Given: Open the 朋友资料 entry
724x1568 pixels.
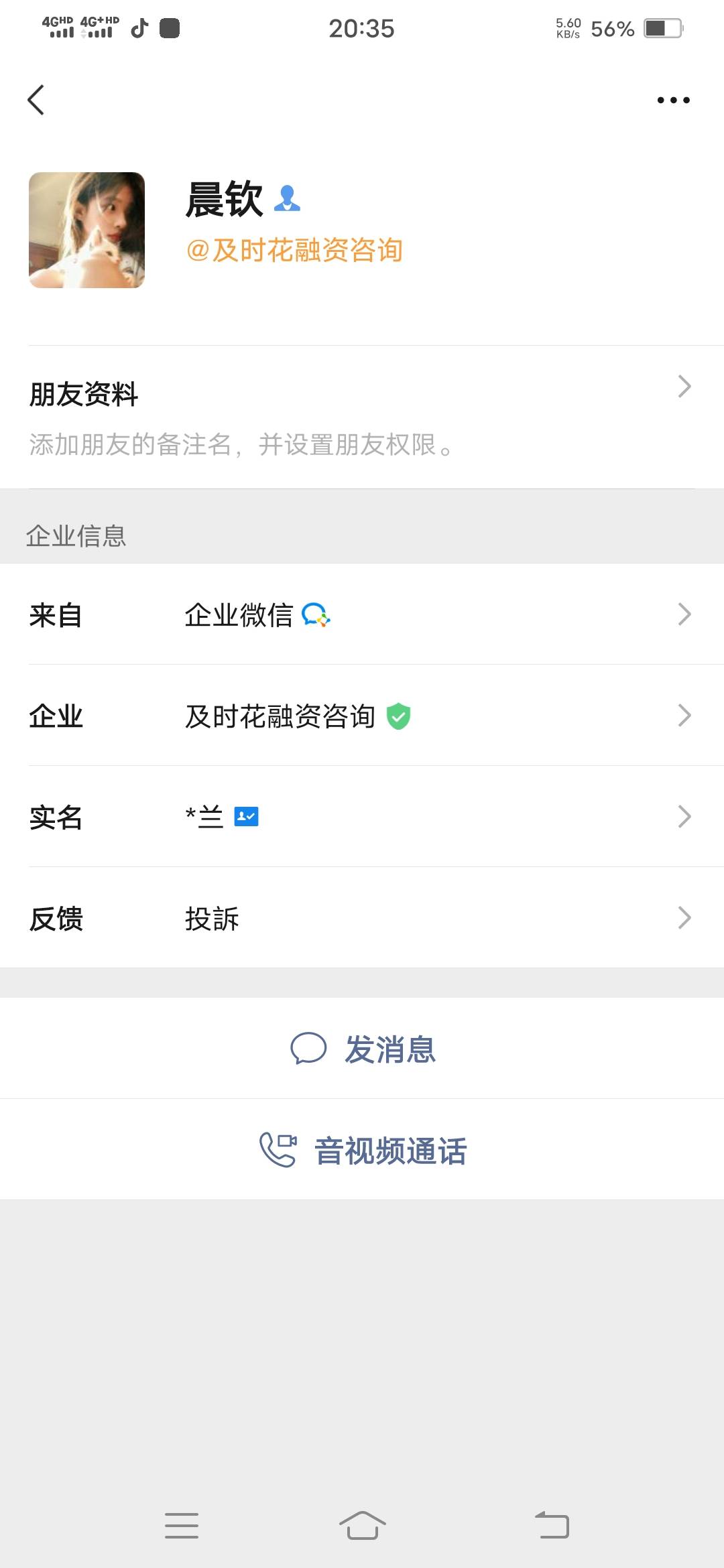Looking at the screenshot, I should click(x=84, y=394).
